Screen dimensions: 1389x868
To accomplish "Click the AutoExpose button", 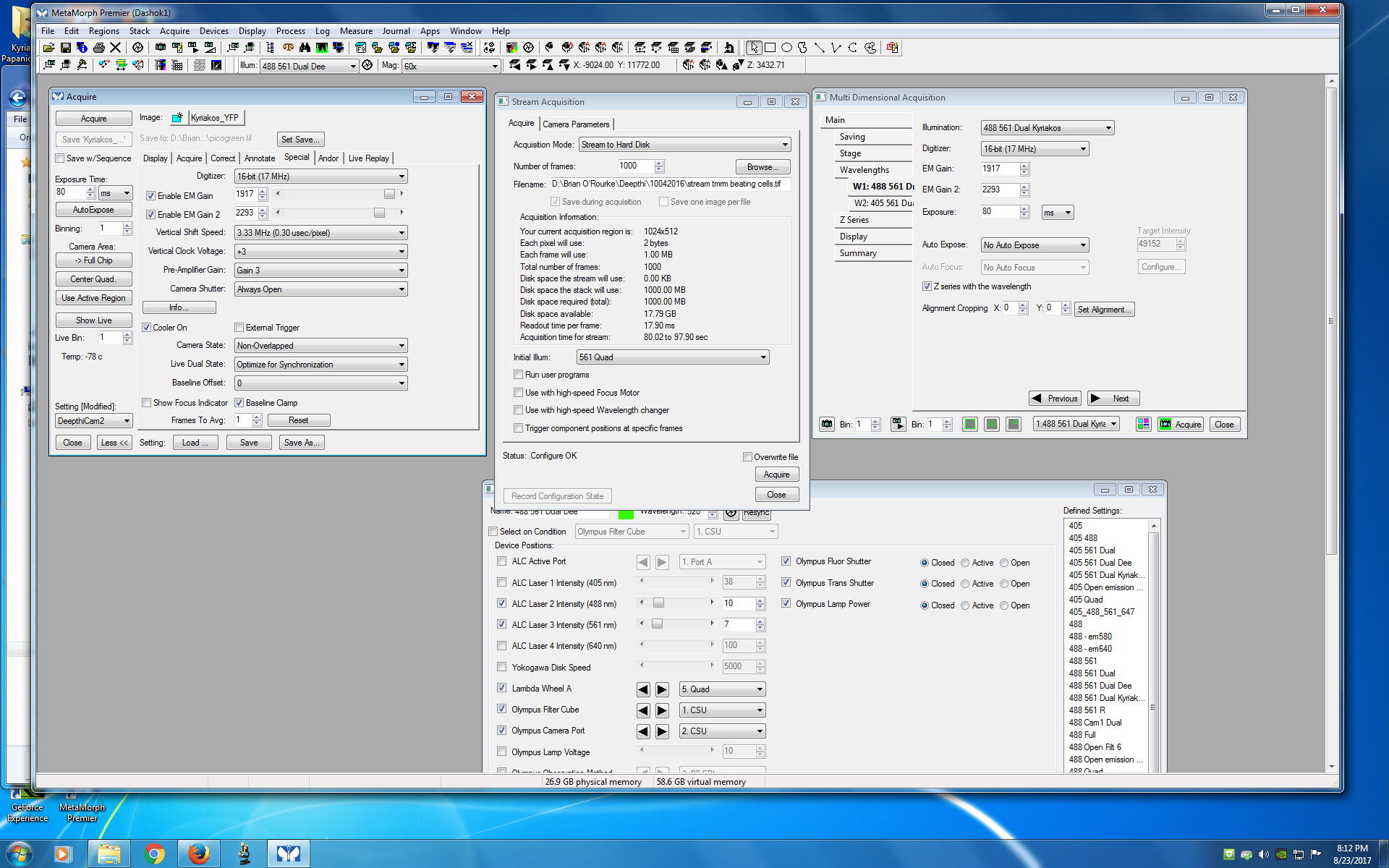I will [x=93, y=210].
